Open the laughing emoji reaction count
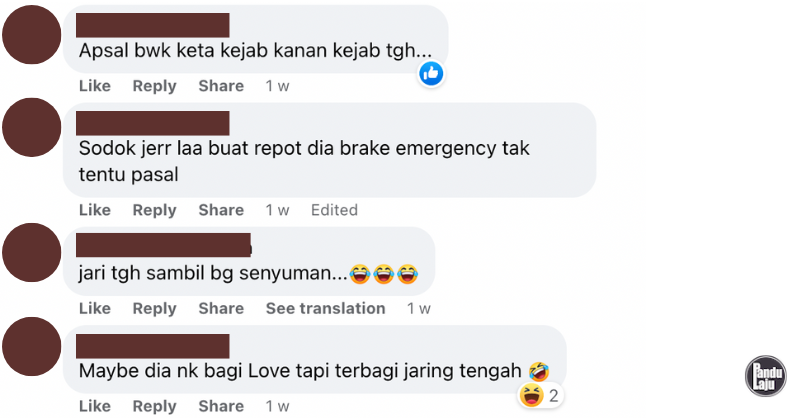 (x=541, y=396)
